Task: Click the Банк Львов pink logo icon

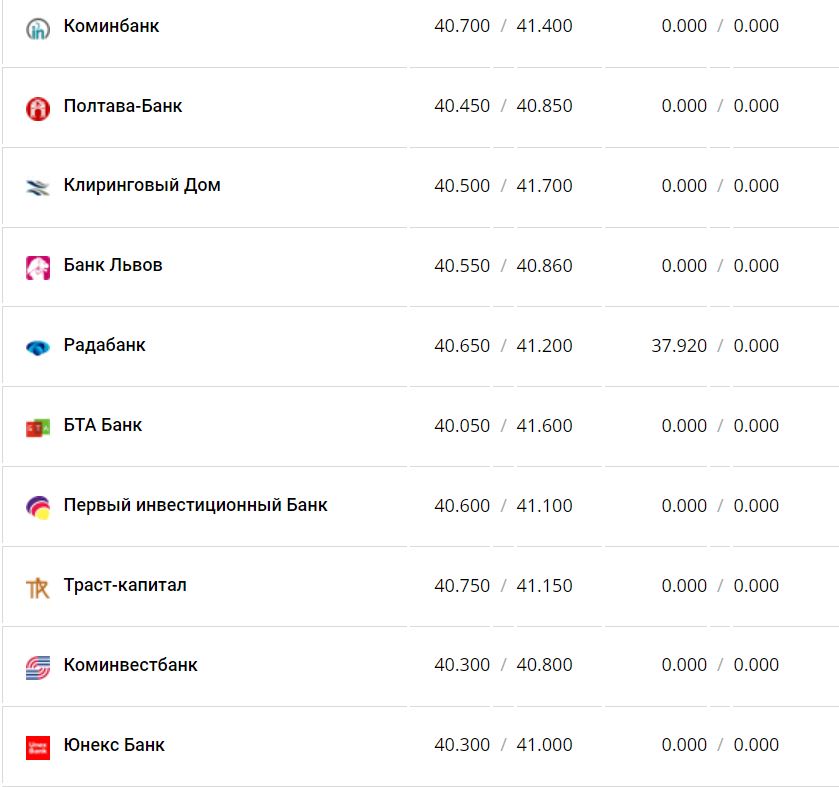Action: [38, 267]
